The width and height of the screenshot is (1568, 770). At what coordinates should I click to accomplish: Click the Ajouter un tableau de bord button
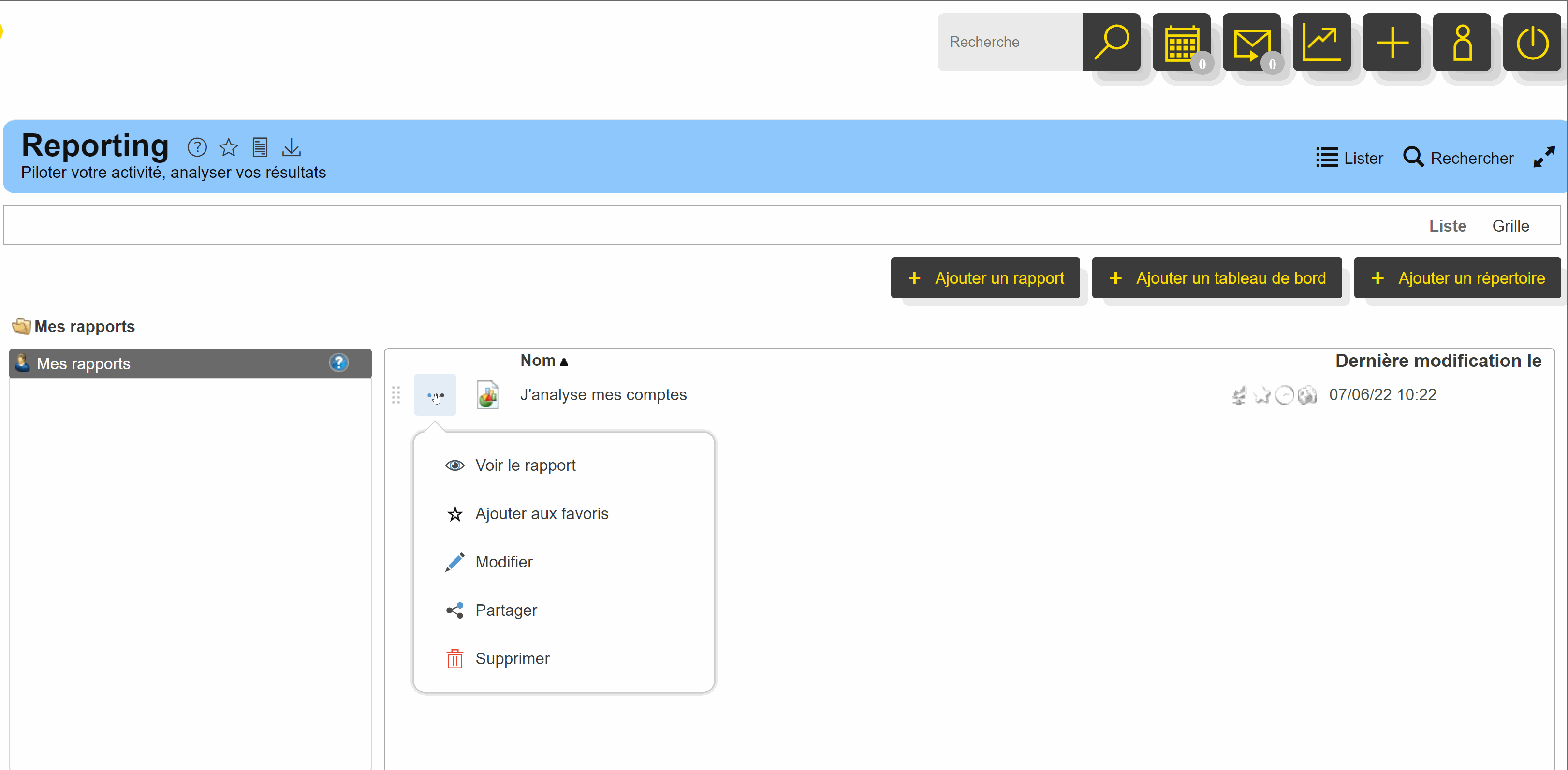point(1216,278)
